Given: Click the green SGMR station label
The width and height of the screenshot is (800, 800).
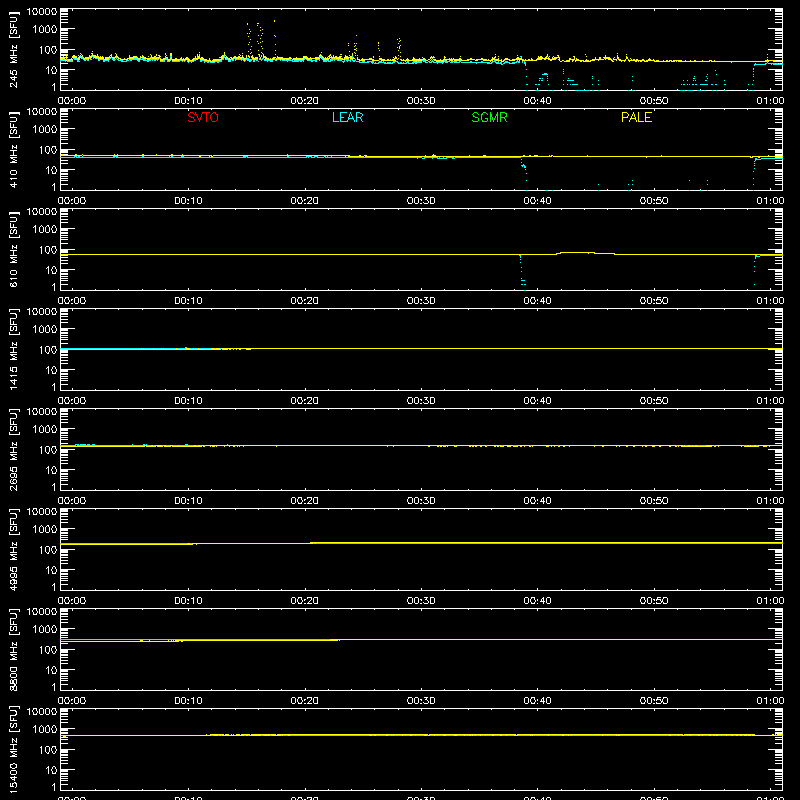Looking at the screenshot, I should [x=489, y=117].
